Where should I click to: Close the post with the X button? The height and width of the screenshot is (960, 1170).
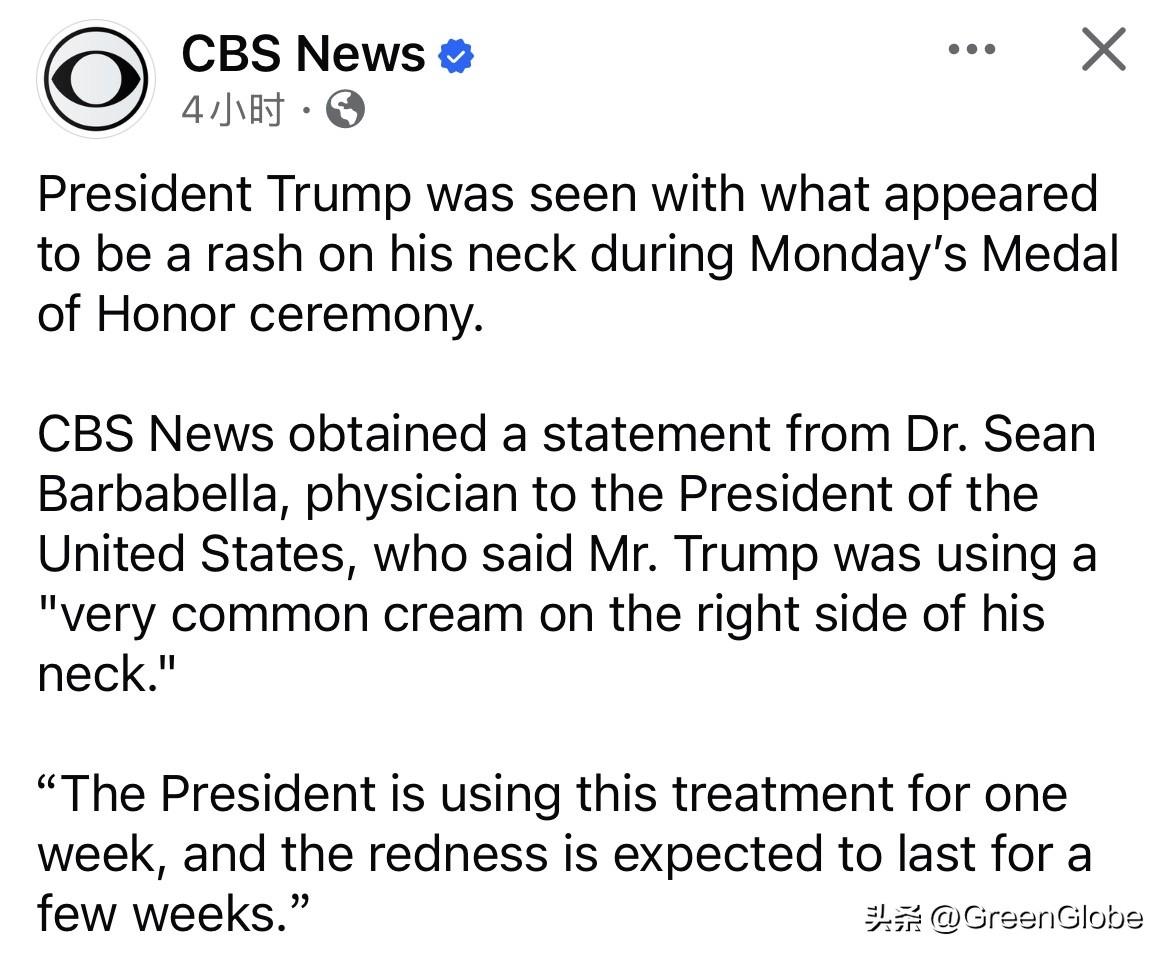click(1104, 49)
